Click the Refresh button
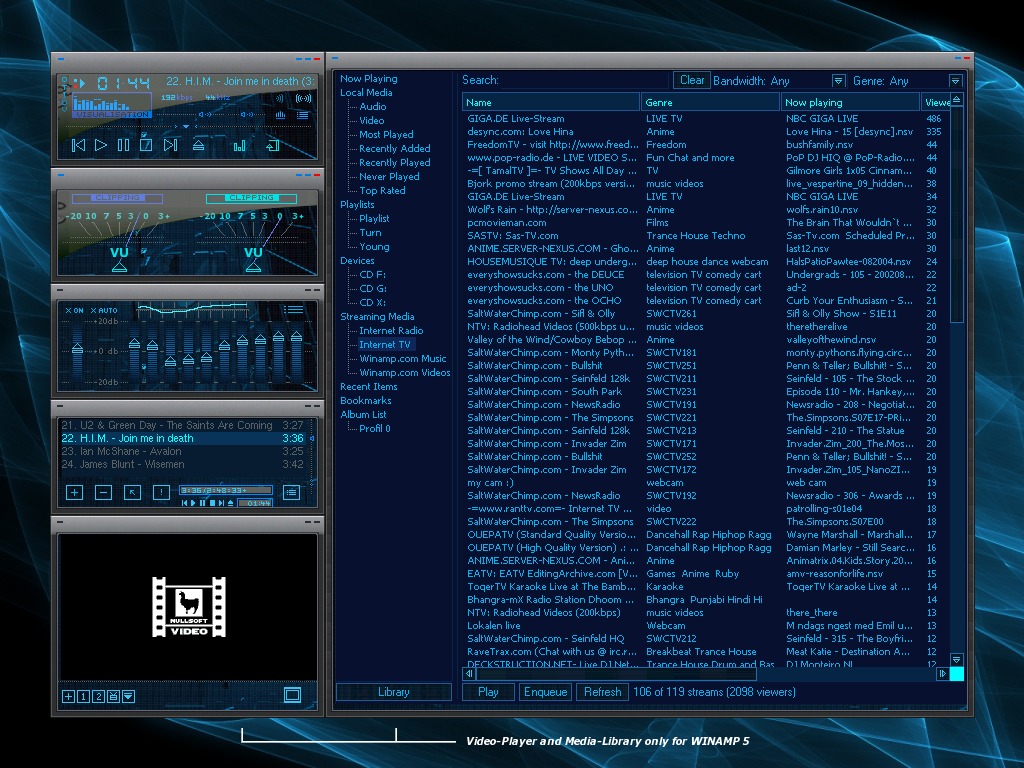This screenshot has height=768, width=1024. pyautogui.click(x=602, y=692)
